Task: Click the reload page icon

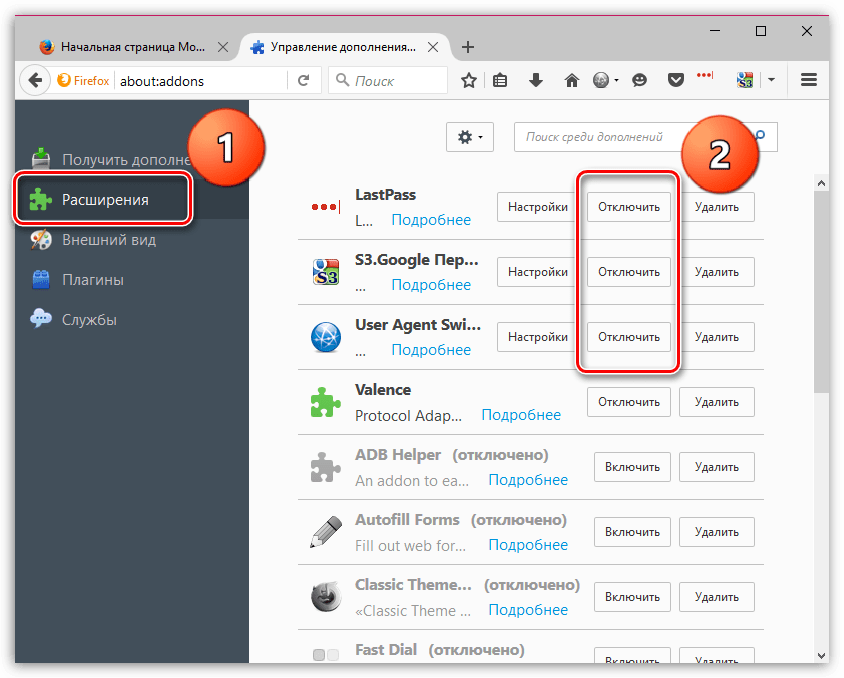Action: 303,80
